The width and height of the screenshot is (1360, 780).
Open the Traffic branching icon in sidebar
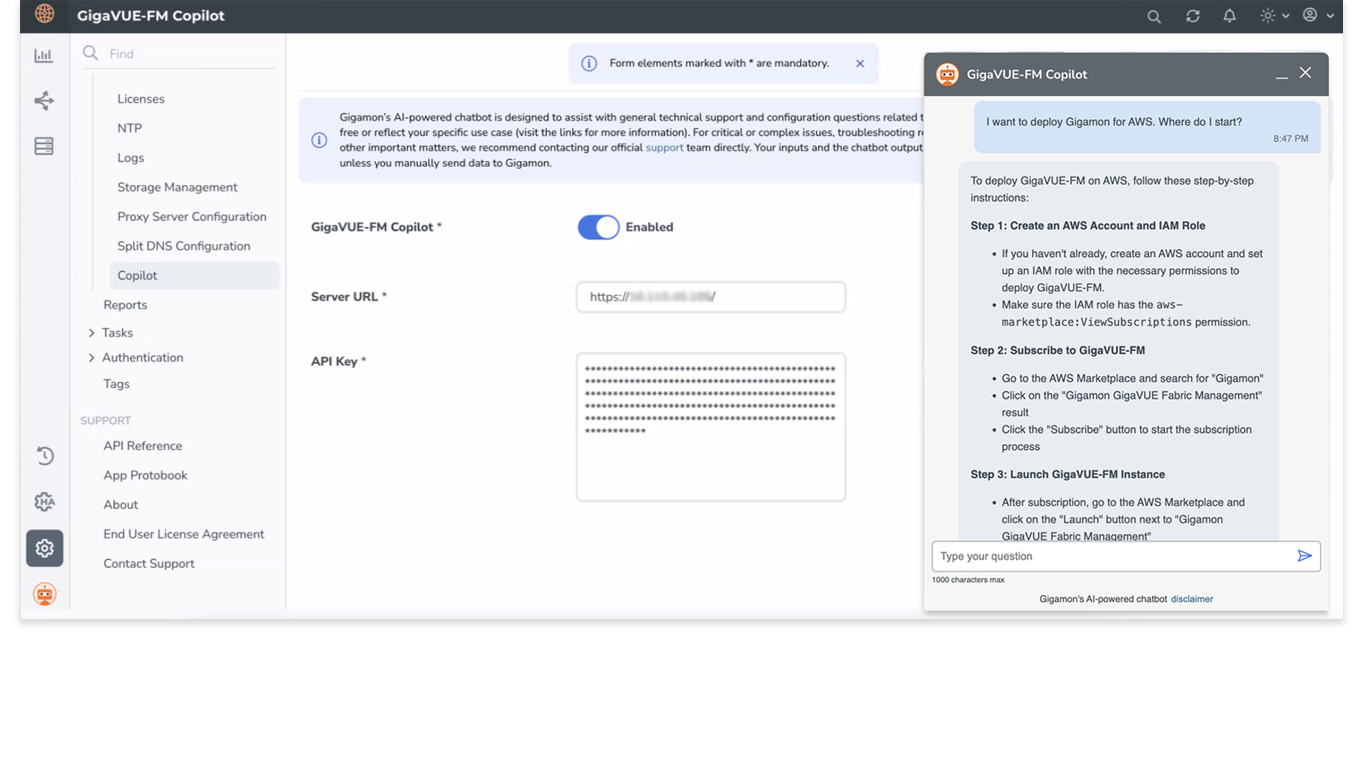(44, 100)
